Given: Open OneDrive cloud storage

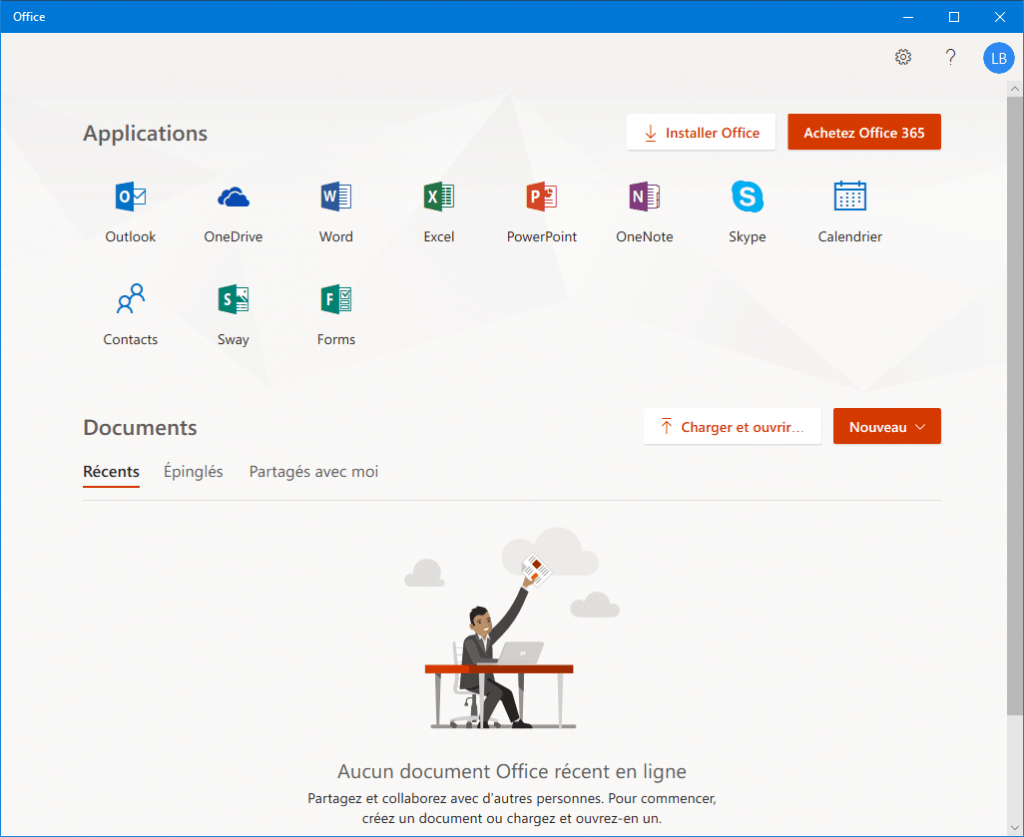Looking at the screenshot, I should coord(233,212).
